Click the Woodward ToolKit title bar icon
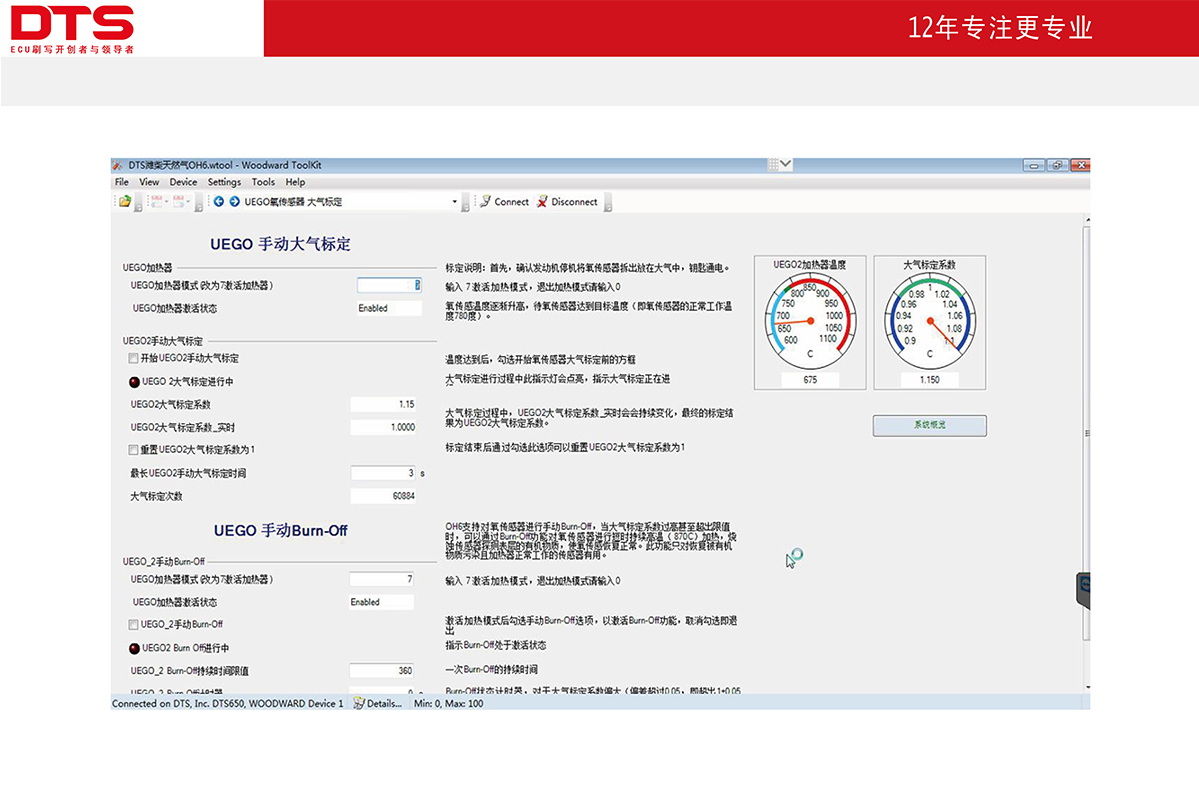The height and width of the screenshot is (801, 1199). [x=118, y=165]
